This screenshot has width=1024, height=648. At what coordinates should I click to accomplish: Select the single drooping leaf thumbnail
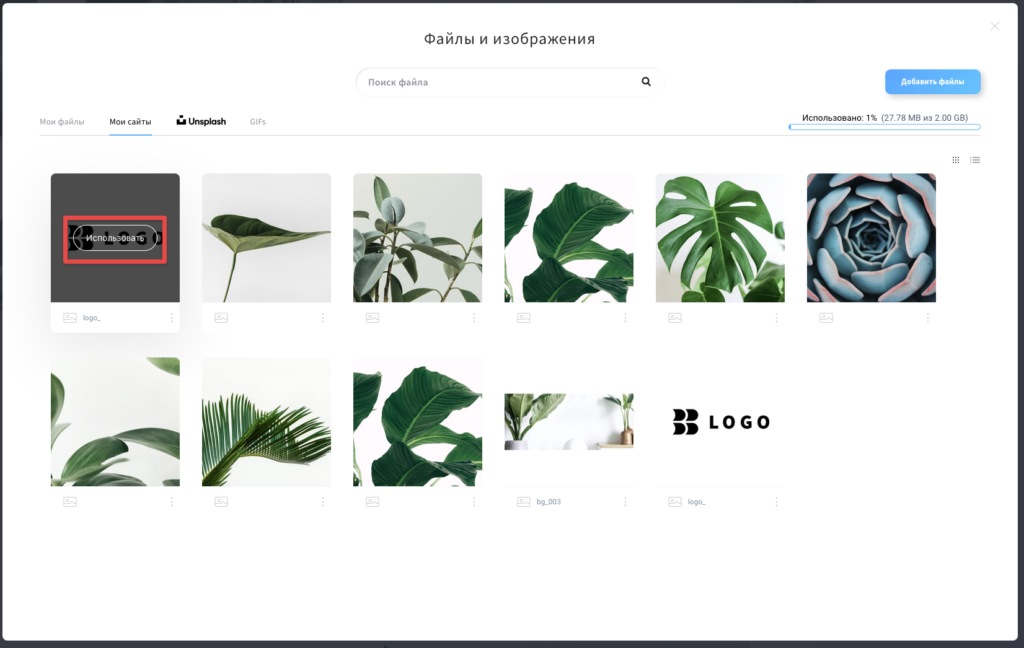(x=266, y=238)
